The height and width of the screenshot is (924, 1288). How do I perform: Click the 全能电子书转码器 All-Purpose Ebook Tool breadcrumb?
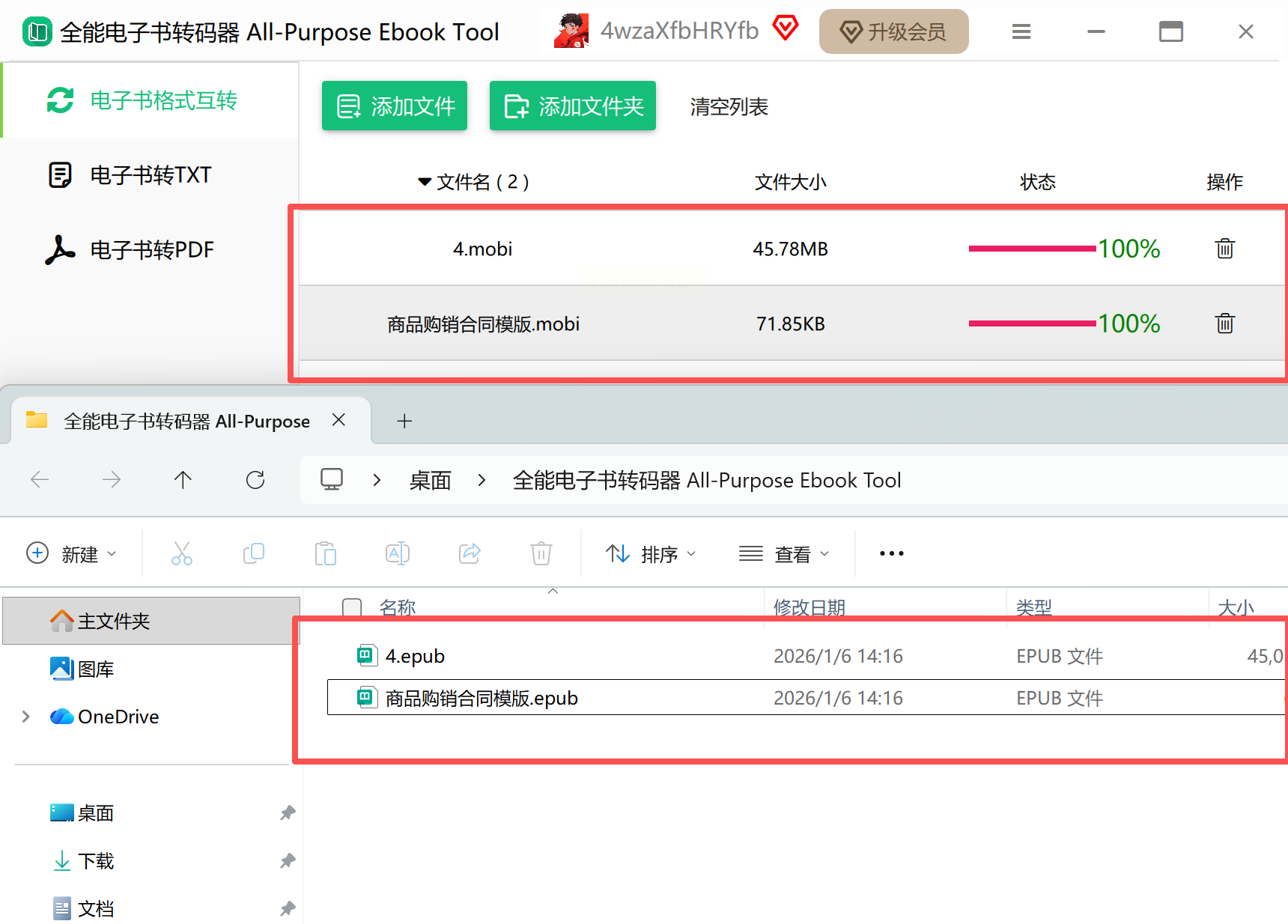(x=707, y=480)
